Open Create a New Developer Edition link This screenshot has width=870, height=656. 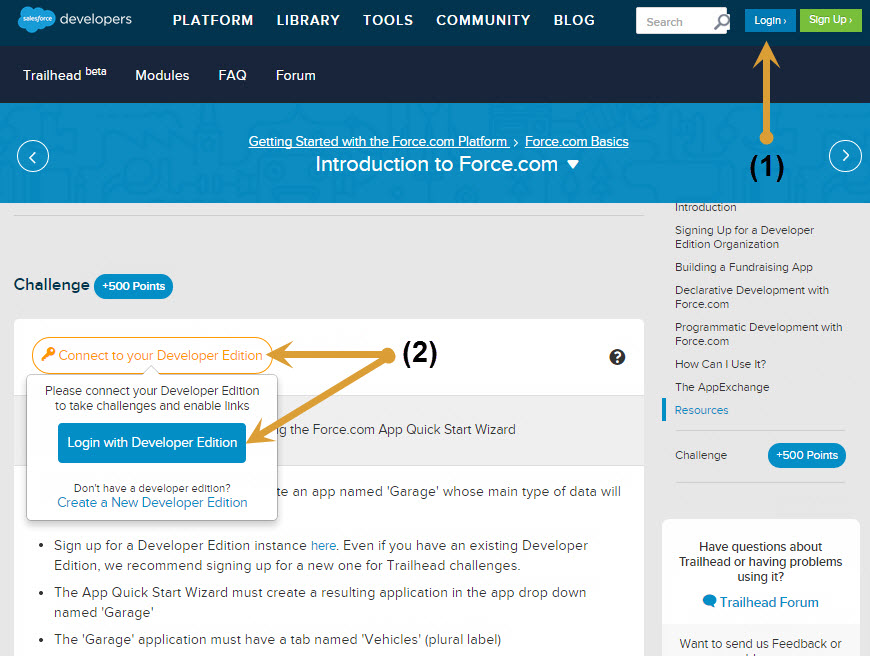tap(153, 503)
